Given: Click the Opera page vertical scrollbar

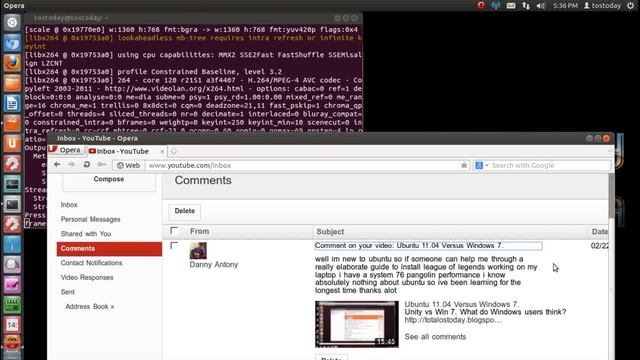Looking at the screenshot, I should tap(611, 196).
